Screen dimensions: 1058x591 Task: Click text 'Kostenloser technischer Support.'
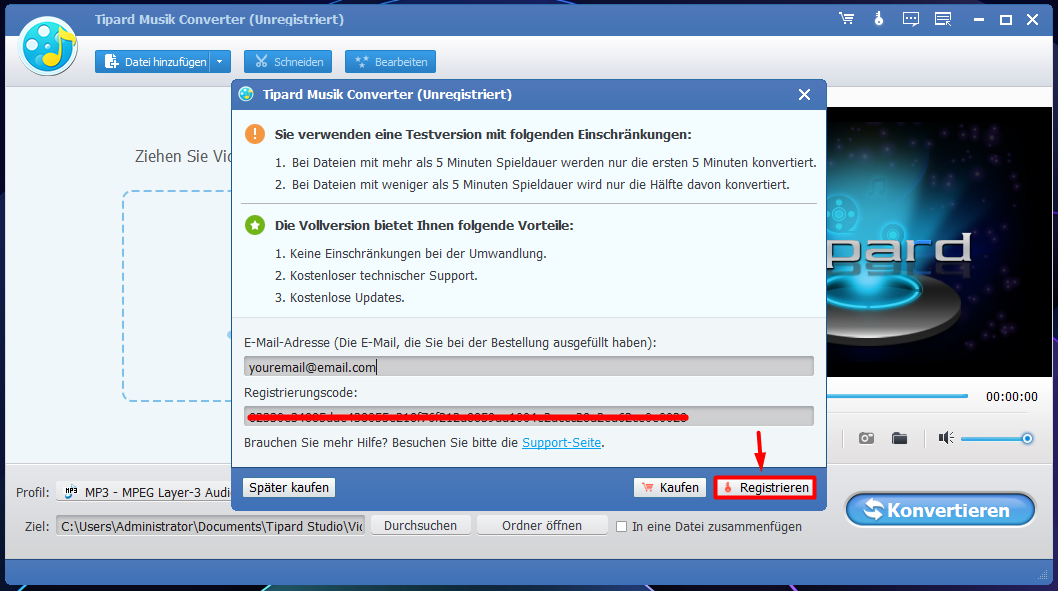point(383,275)
